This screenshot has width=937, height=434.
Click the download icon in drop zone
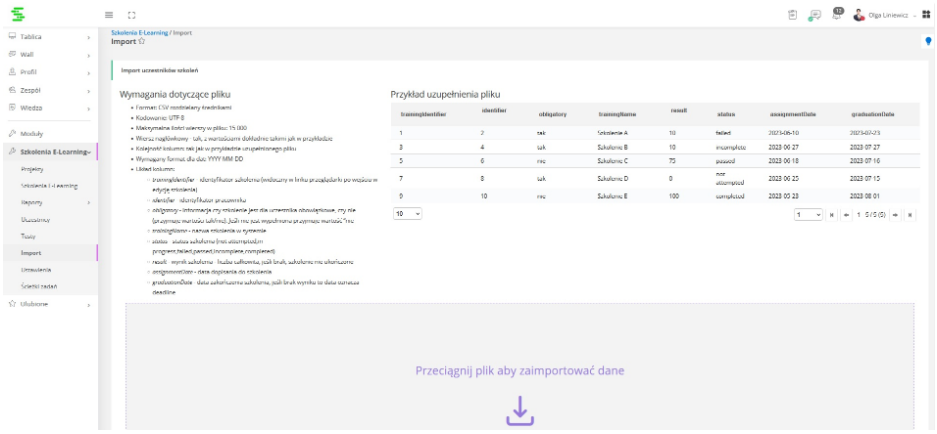519,410
